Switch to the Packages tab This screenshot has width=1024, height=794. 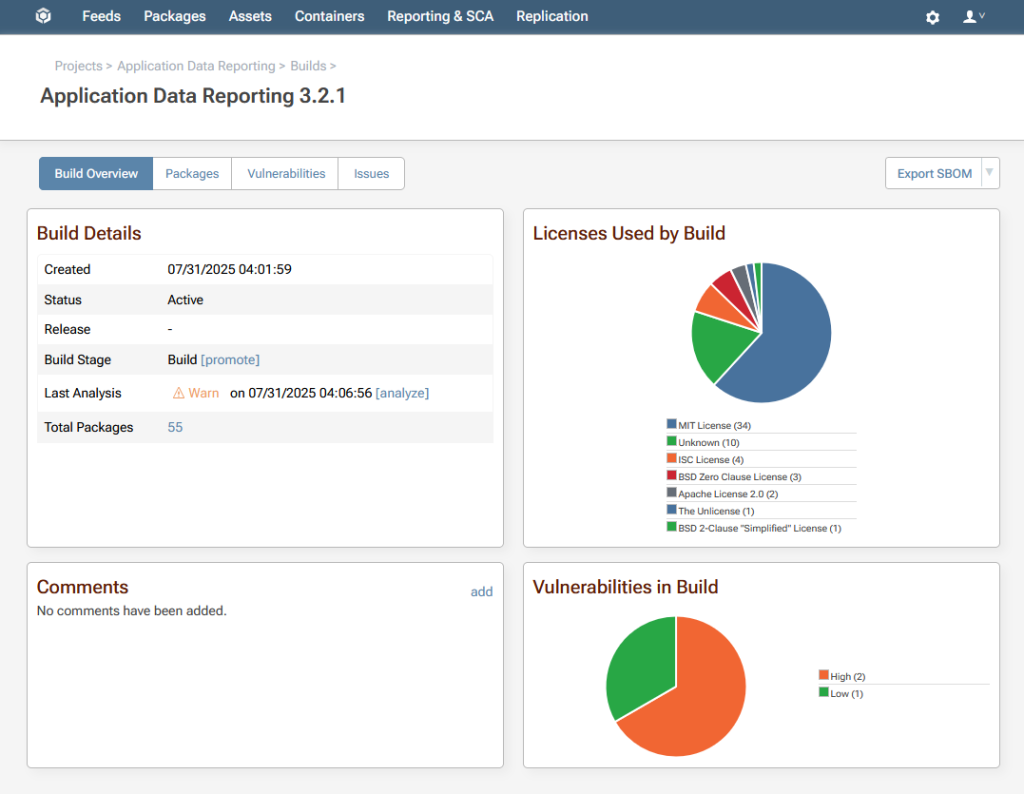(192, 173)
